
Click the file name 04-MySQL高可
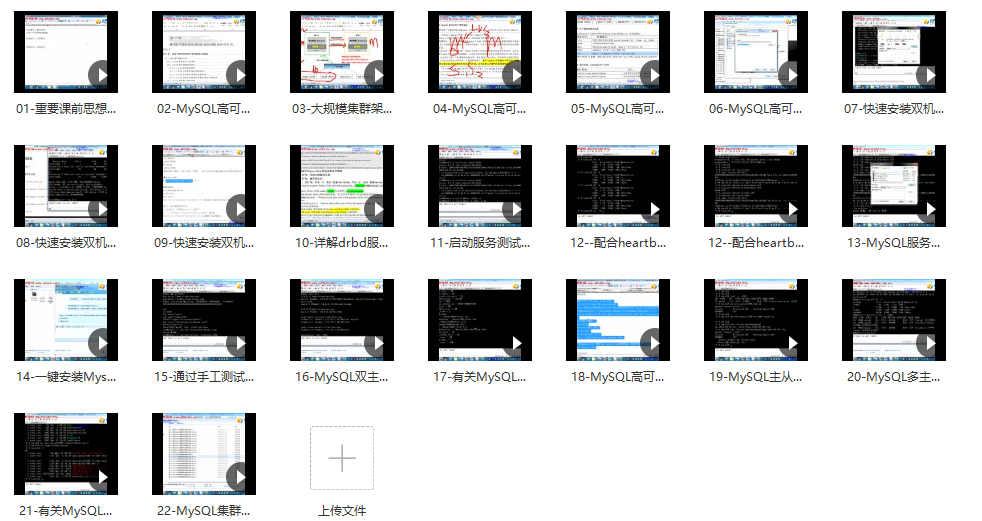click(479, 109)
